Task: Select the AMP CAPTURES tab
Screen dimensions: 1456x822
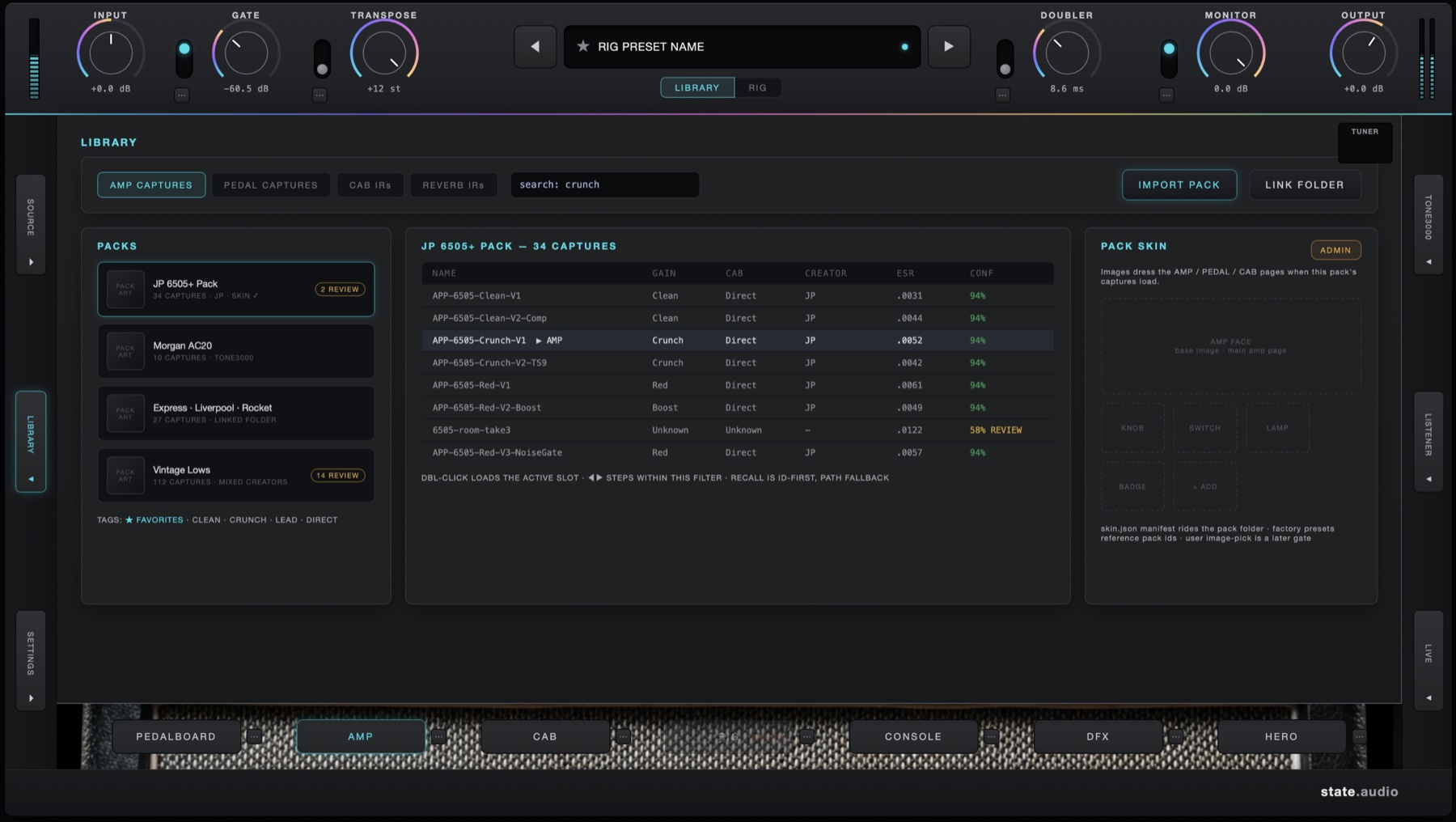Action: [x=151, y=184]
